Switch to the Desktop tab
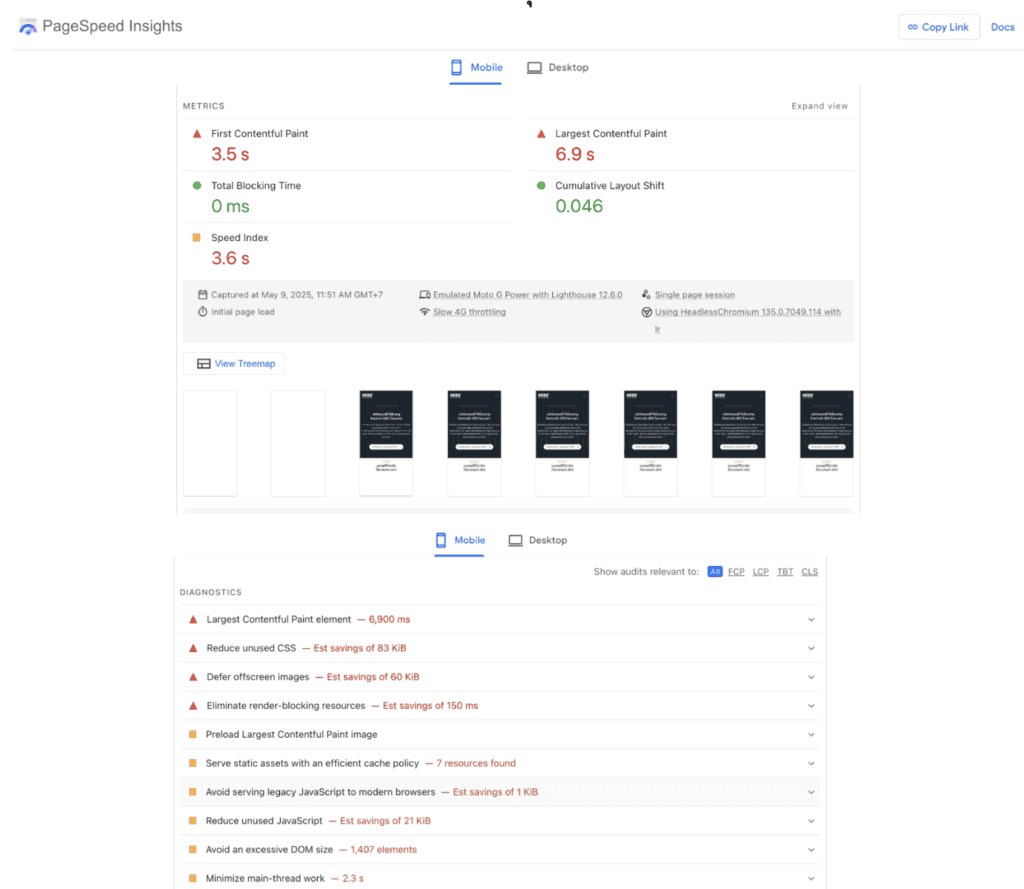Screen dimensions: 1024x889 (557, 67)
